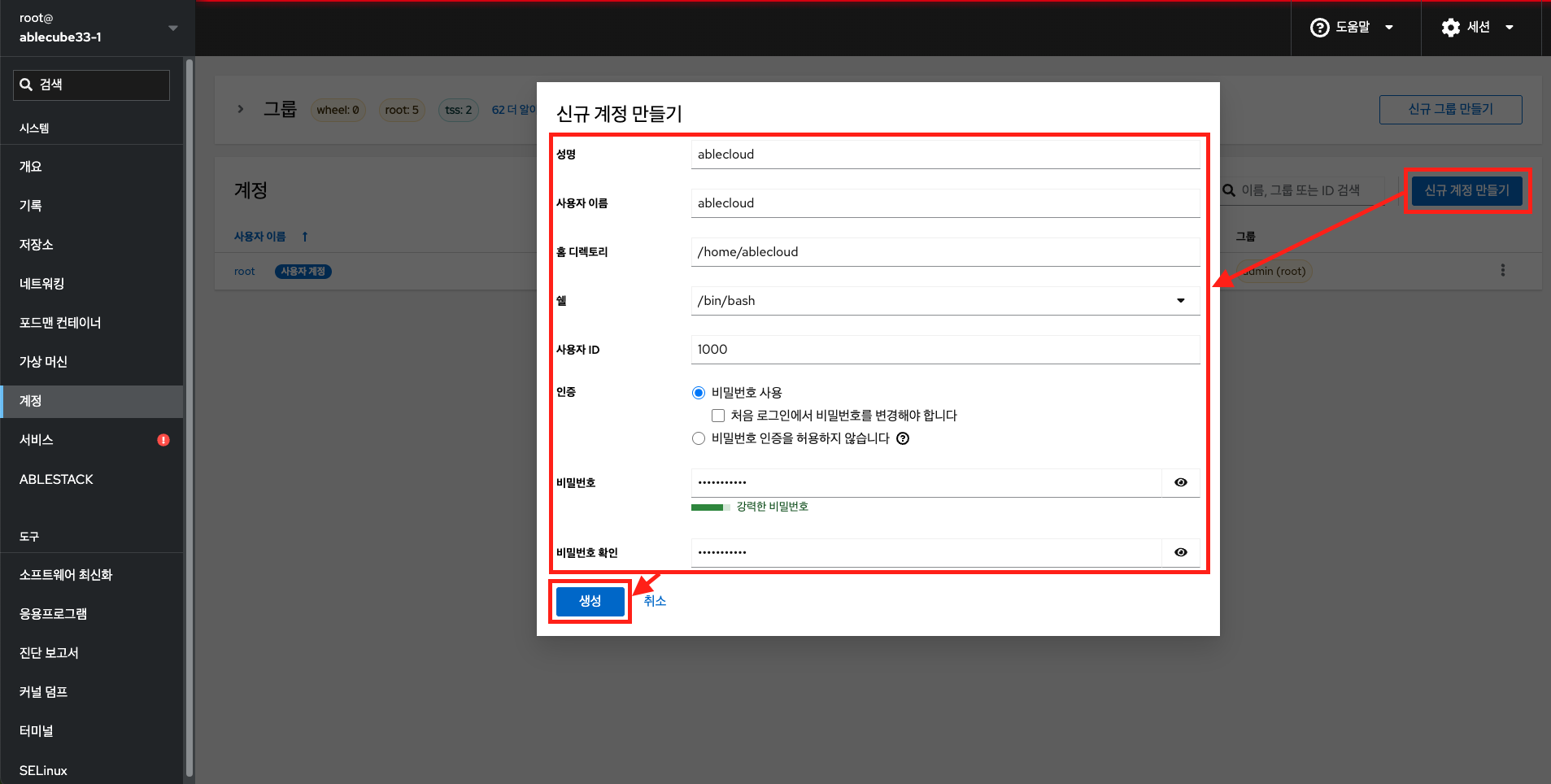Open 가상 머신 in the sidebar

point(43,362)
